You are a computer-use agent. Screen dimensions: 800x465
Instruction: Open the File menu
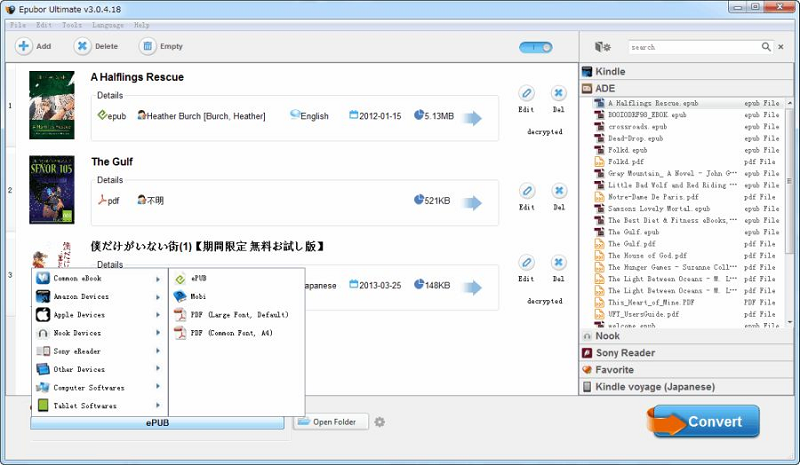coord(18,25)
